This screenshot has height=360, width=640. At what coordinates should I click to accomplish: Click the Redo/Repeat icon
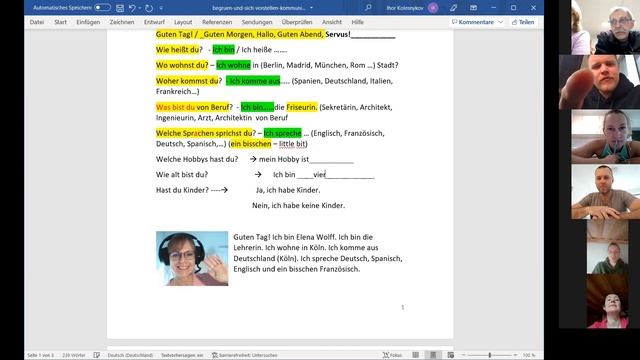point(149,8)
